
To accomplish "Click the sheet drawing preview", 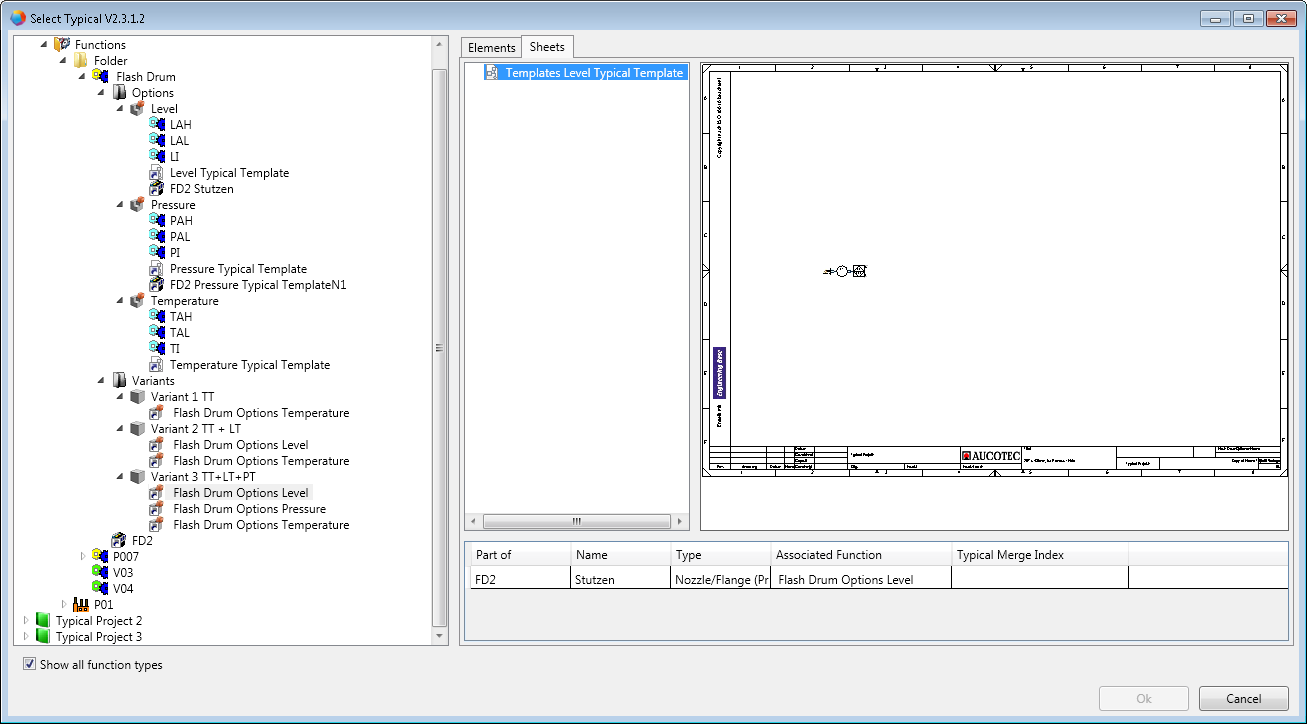I will pos(994,270).
